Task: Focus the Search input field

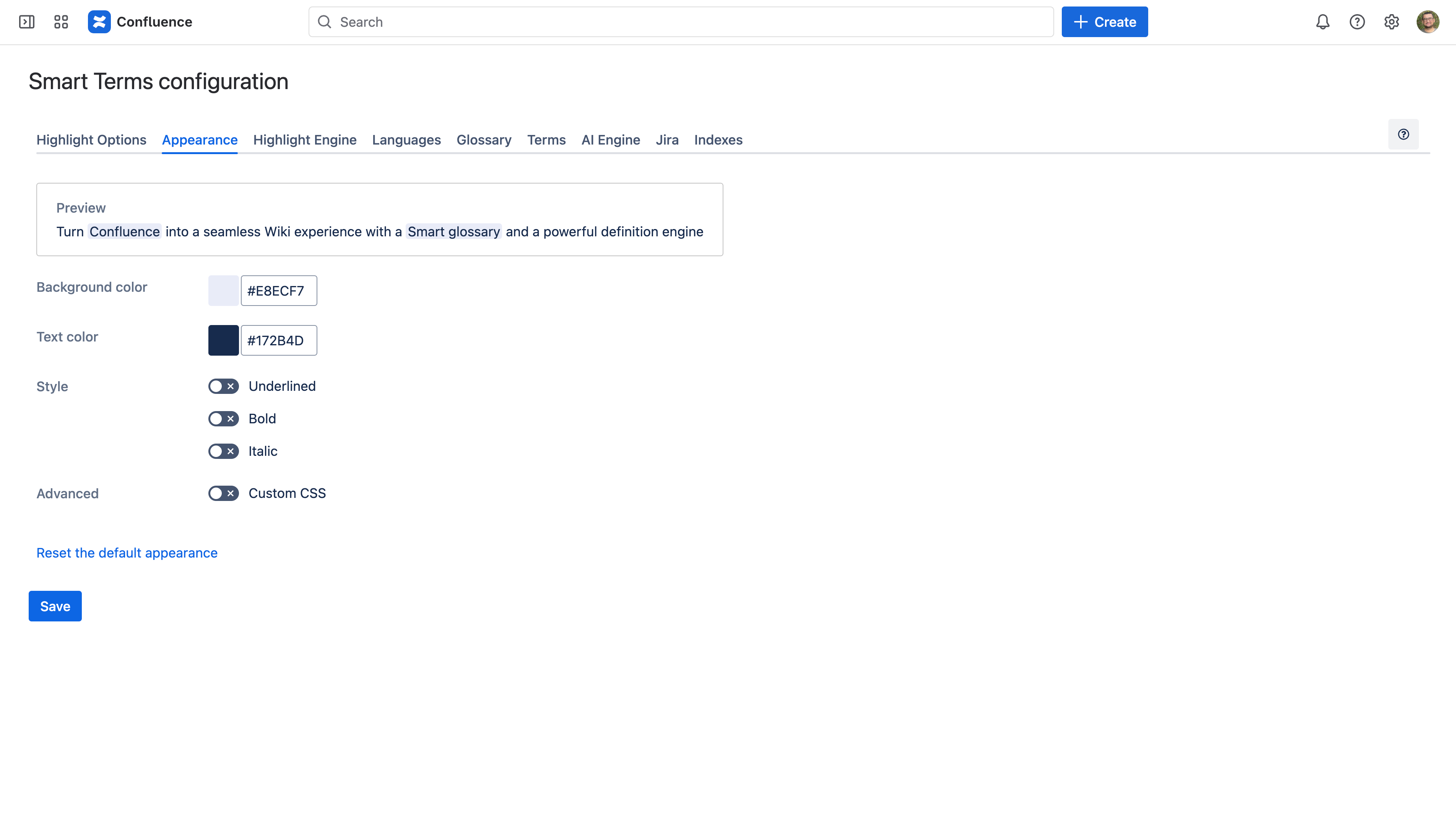Action: 681,22
